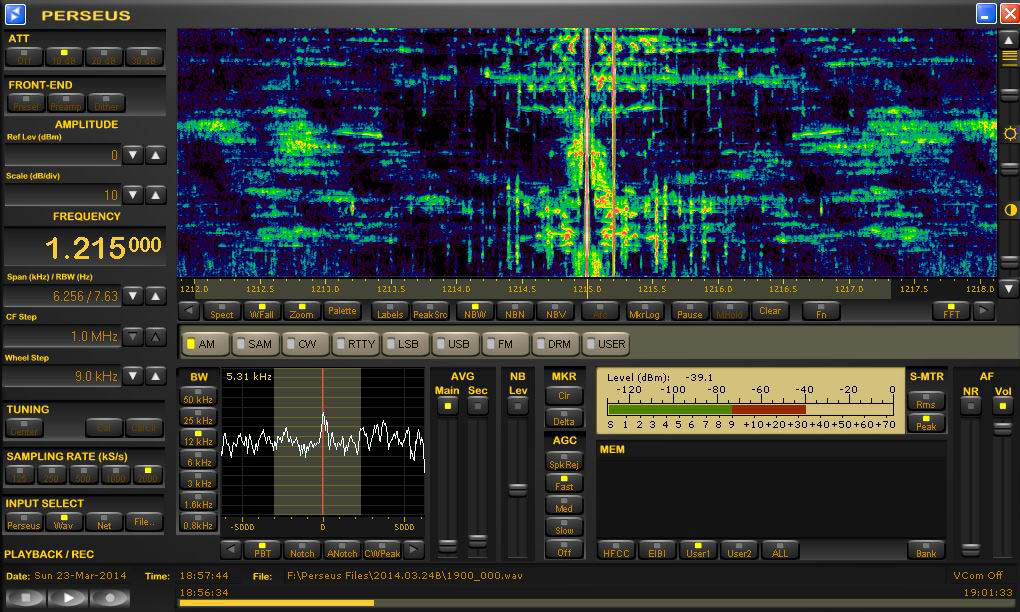The width and height of the screenshot is (1020, 612).
Task: Move filter passband right with CWPeak-side arrow
Action: click(x=414, y=550)
